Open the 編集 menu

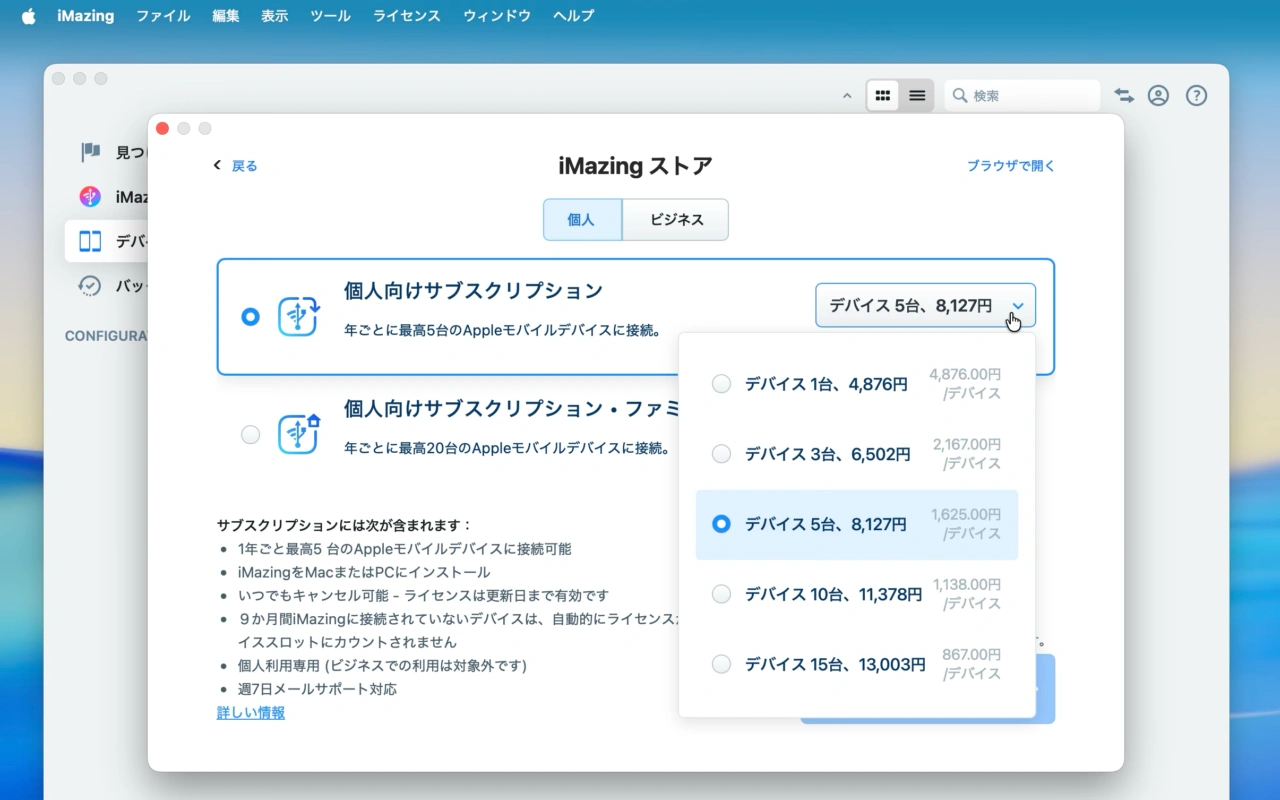[x=226, y=16]
